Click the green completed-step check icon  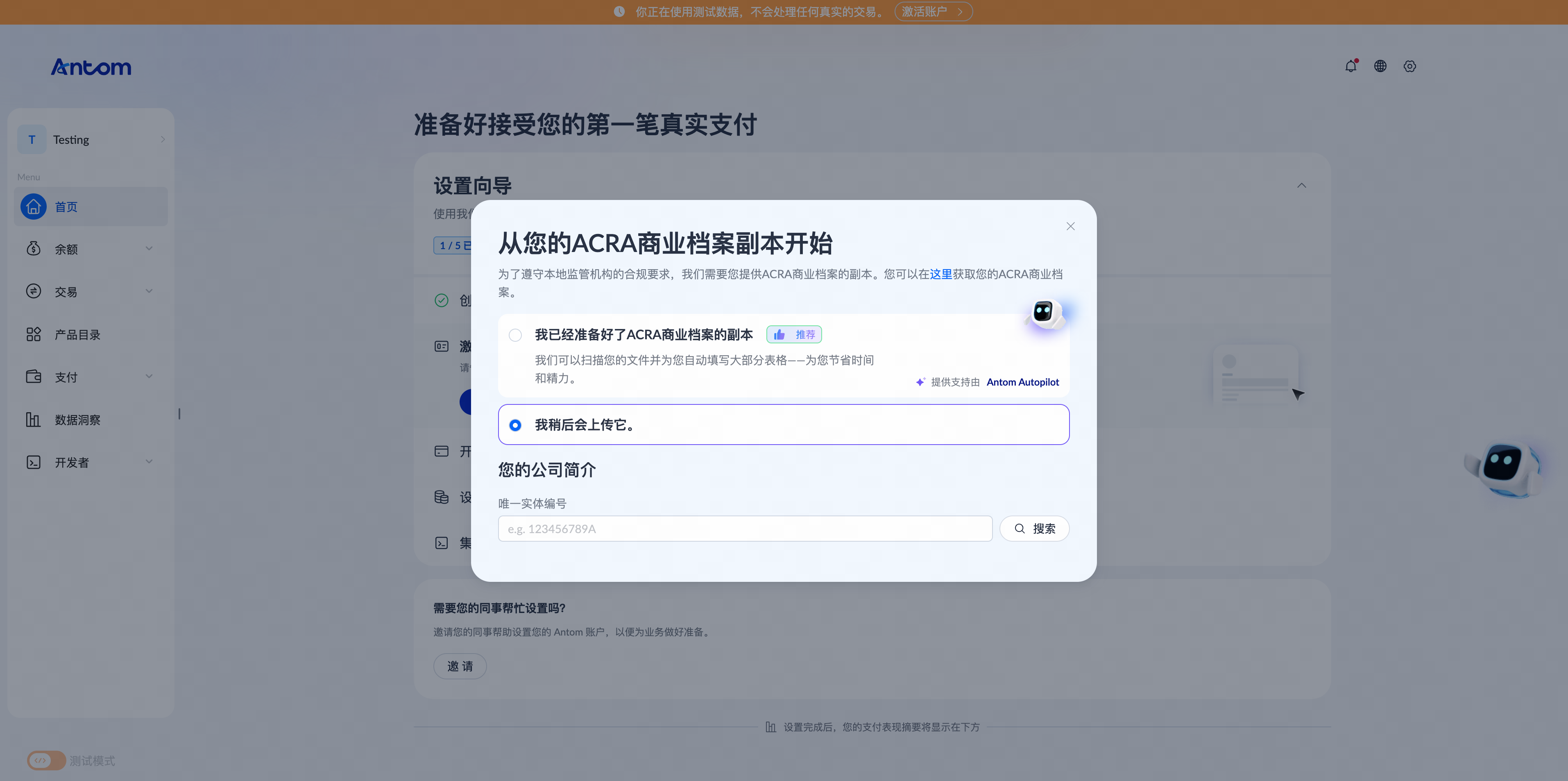pos(441,300)
